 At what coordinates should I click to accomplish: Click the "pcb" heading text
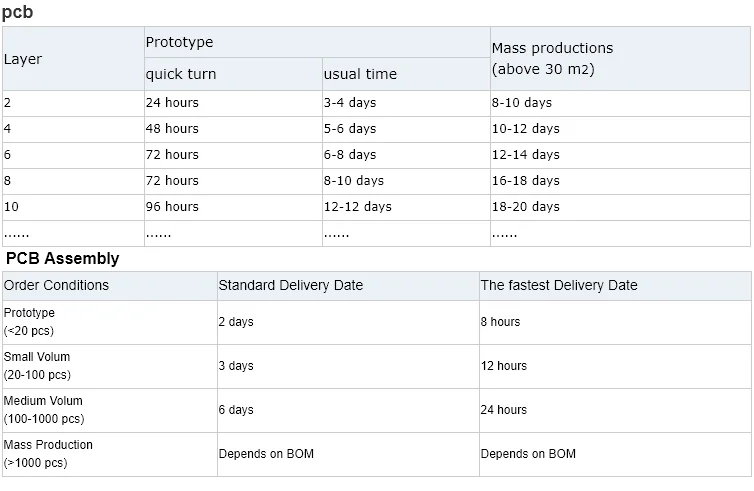click(17, 12)
